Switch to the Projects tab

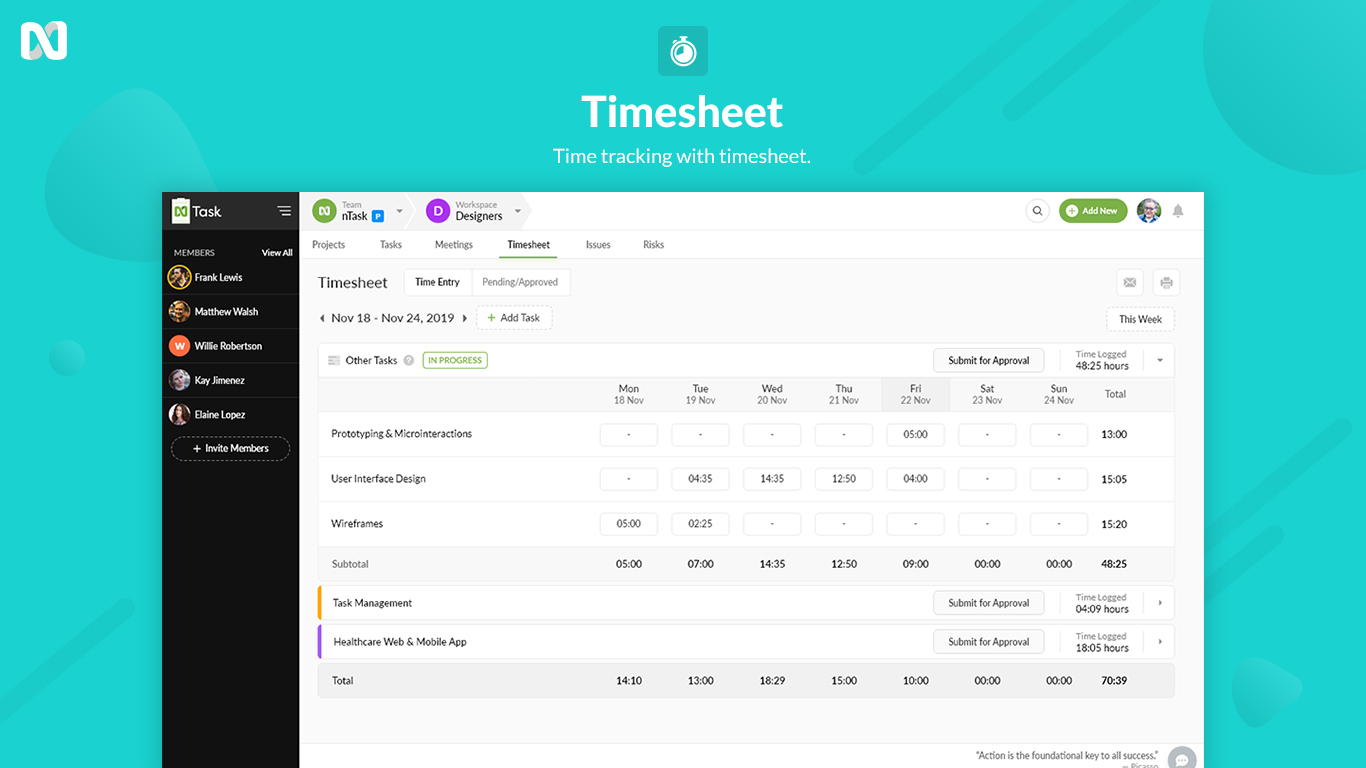pyautogui.click(x=328, y=245)
